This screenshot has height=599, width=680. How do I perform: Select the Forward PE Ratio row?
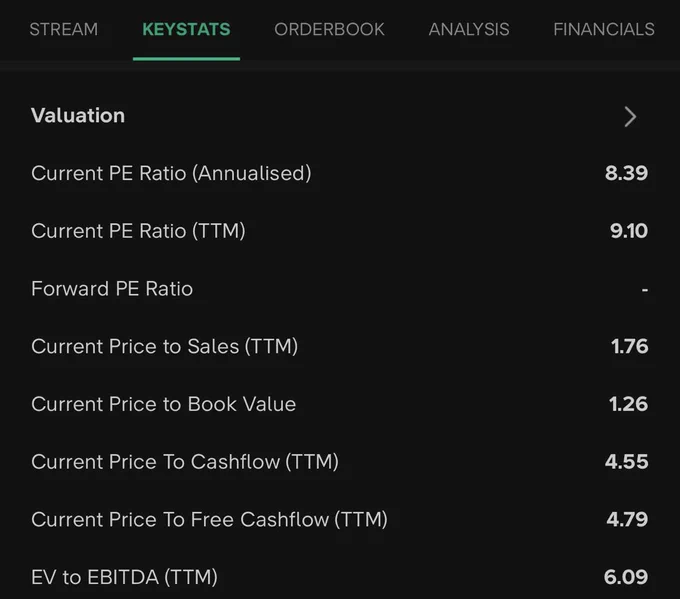click(x=340, y=288)
